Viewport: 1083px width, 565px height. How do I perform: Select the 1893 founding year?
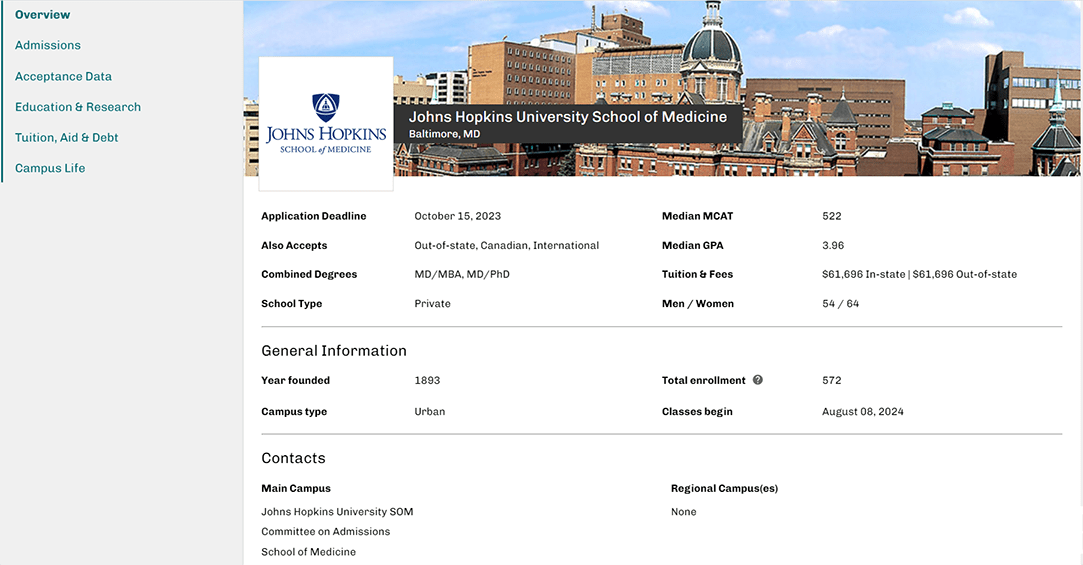click(427, 381)
